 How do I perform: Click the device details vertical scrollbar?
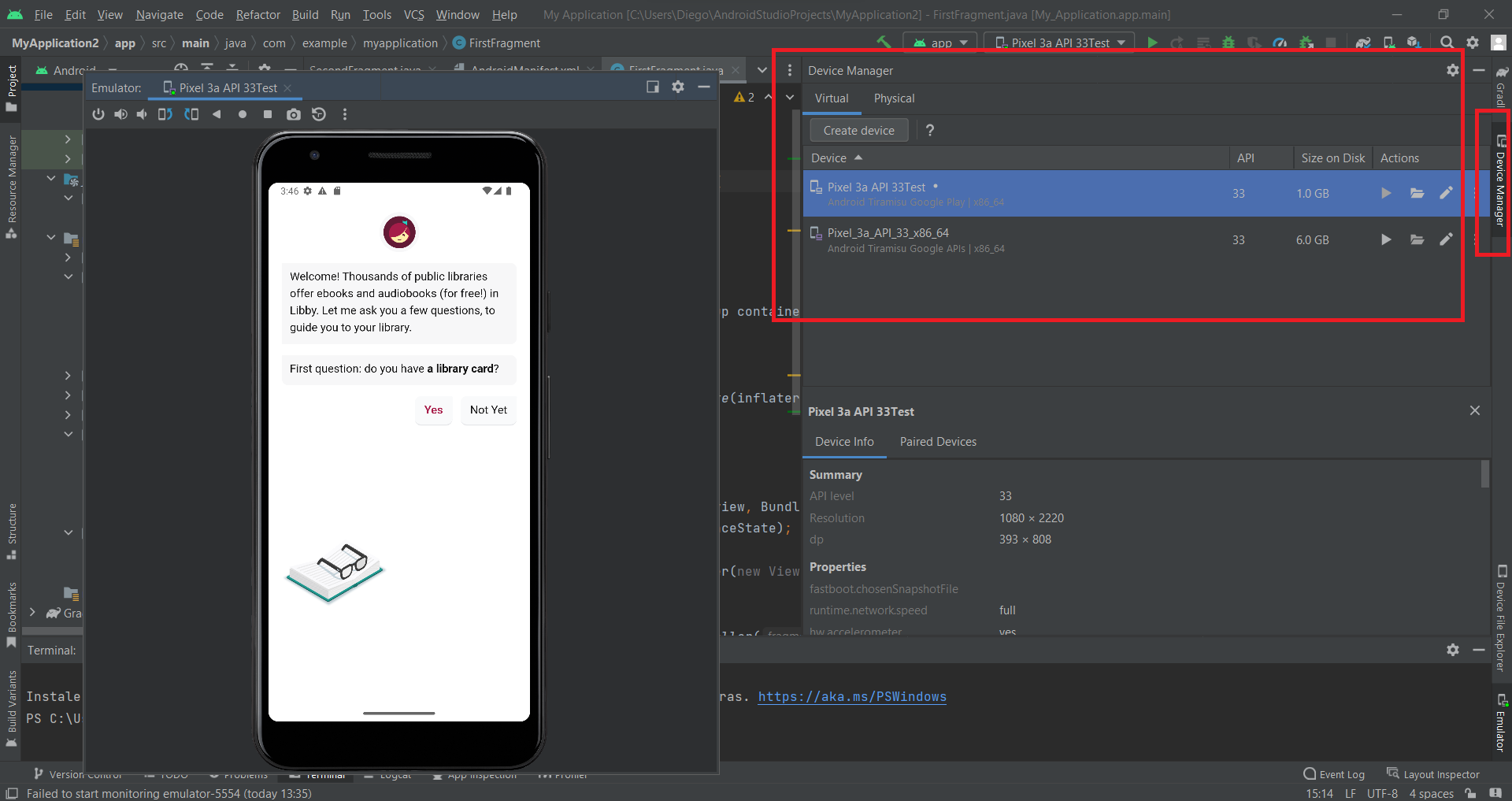pos(1485,475)
